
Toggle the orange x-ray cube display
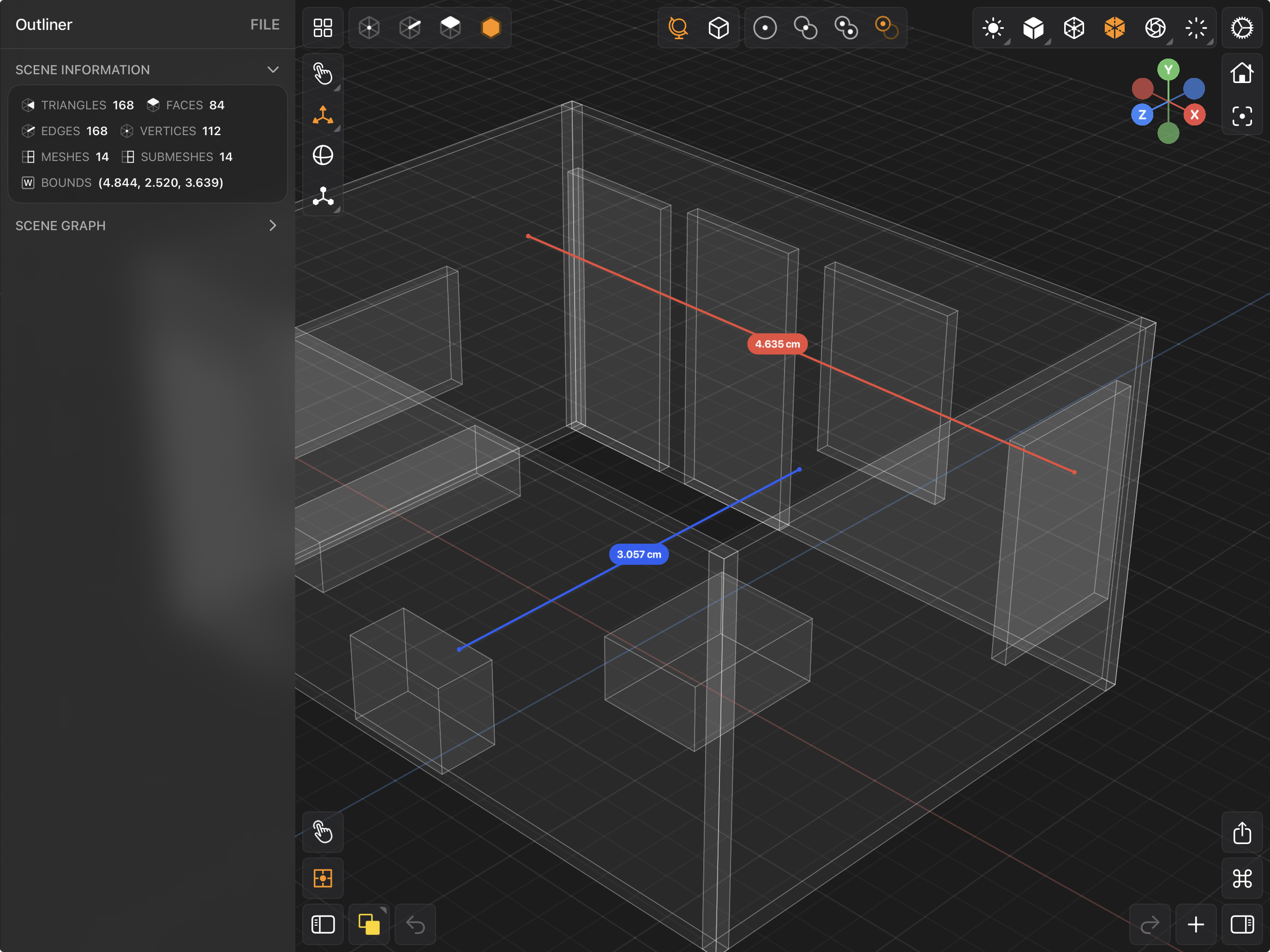tap(1114, 28)
